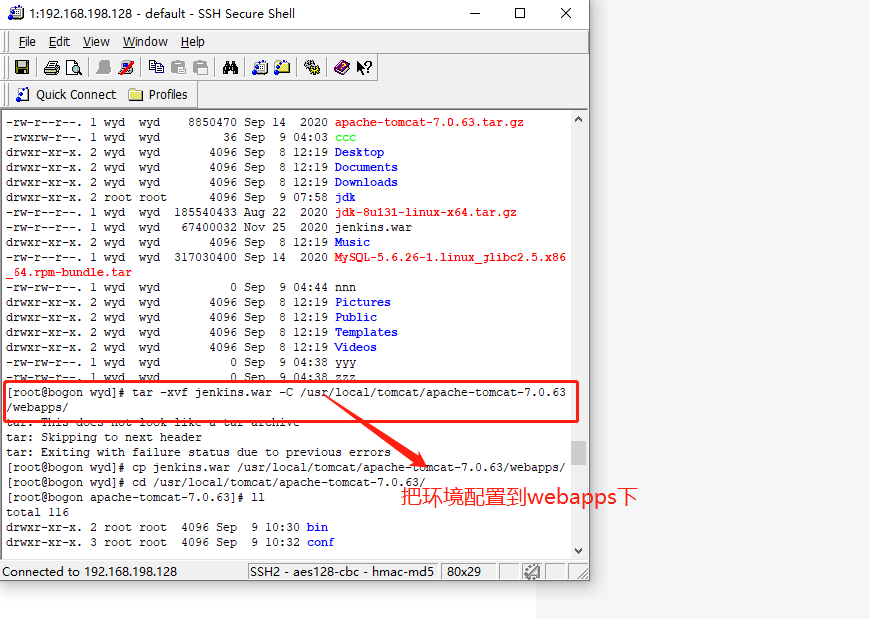
Task: Open the View menu
Action: (x=96, y=42)
